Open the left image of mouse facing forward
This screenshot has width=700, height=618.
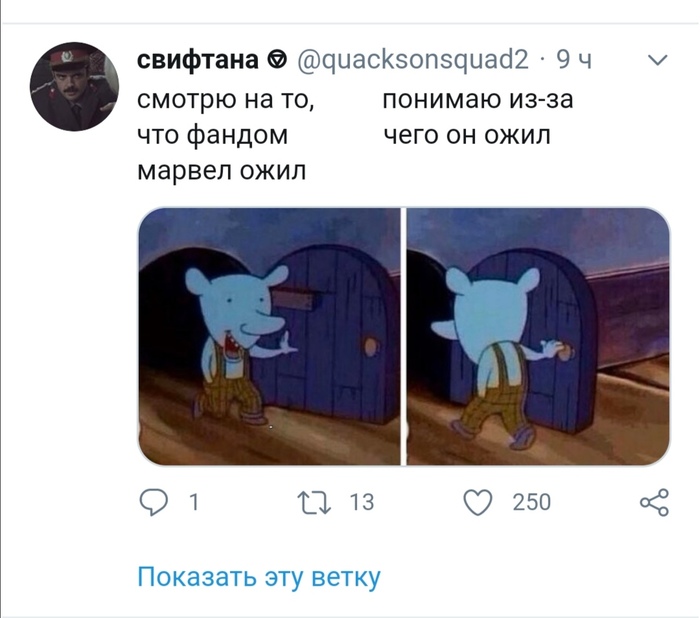coord(269,336)
